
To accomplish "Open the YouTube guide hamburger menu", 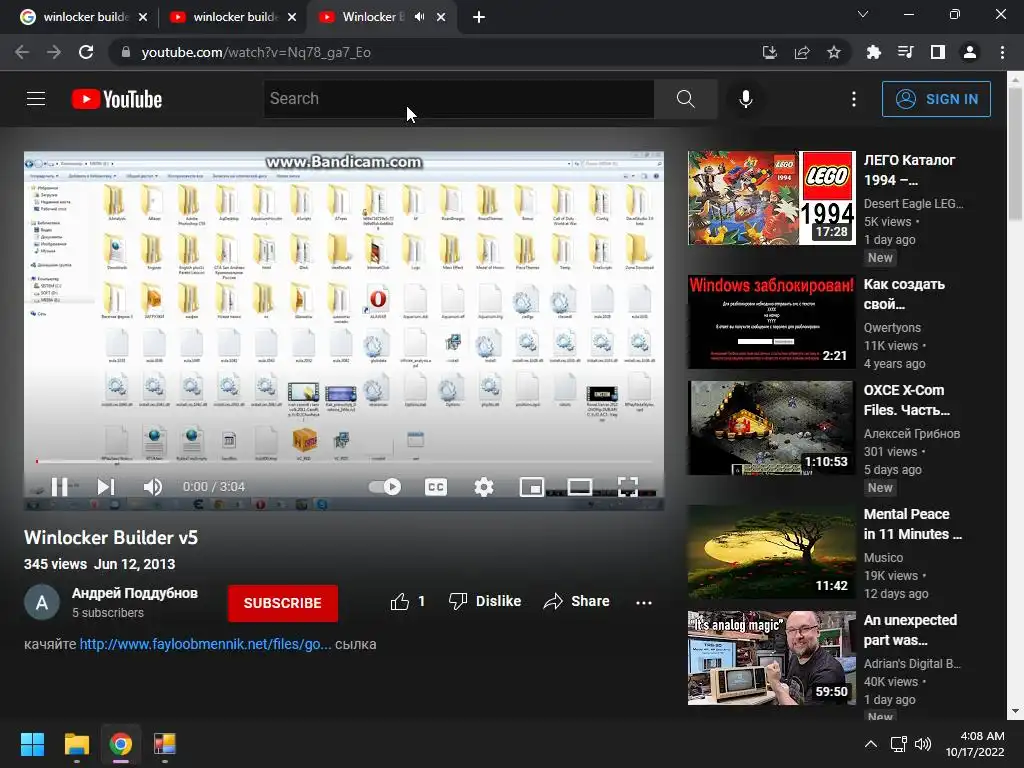I will point(36,99).
